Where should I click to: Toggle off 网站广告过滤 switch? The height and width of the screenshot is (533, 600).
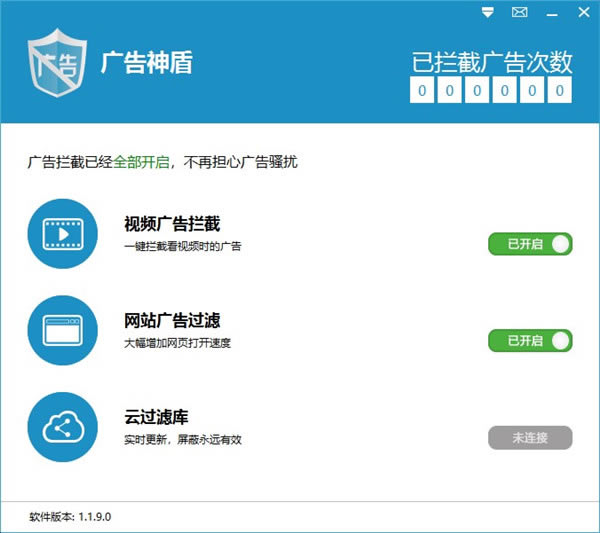(x=530, y=341)
